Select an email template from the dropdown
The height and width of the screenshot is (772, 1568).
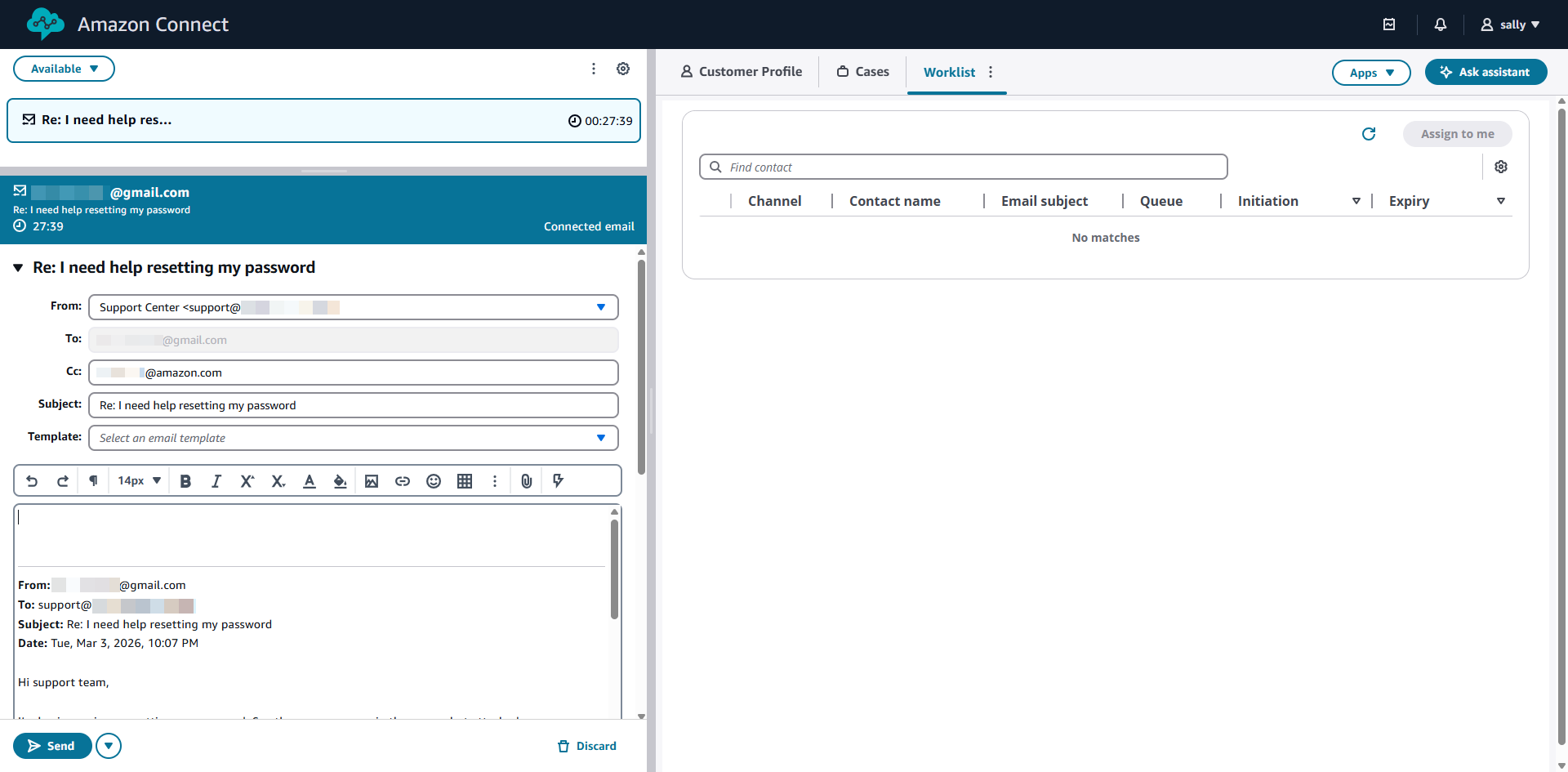(354, 438)
